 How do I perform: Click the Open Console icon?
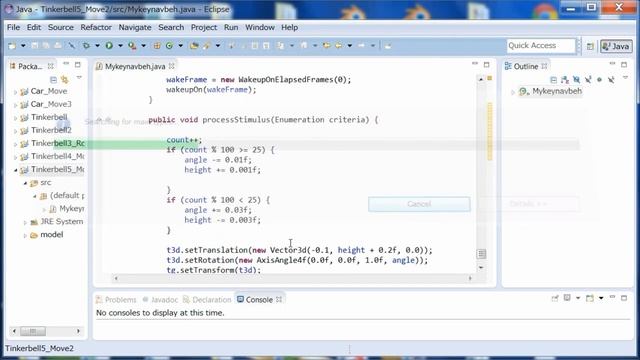click(590, 298)
